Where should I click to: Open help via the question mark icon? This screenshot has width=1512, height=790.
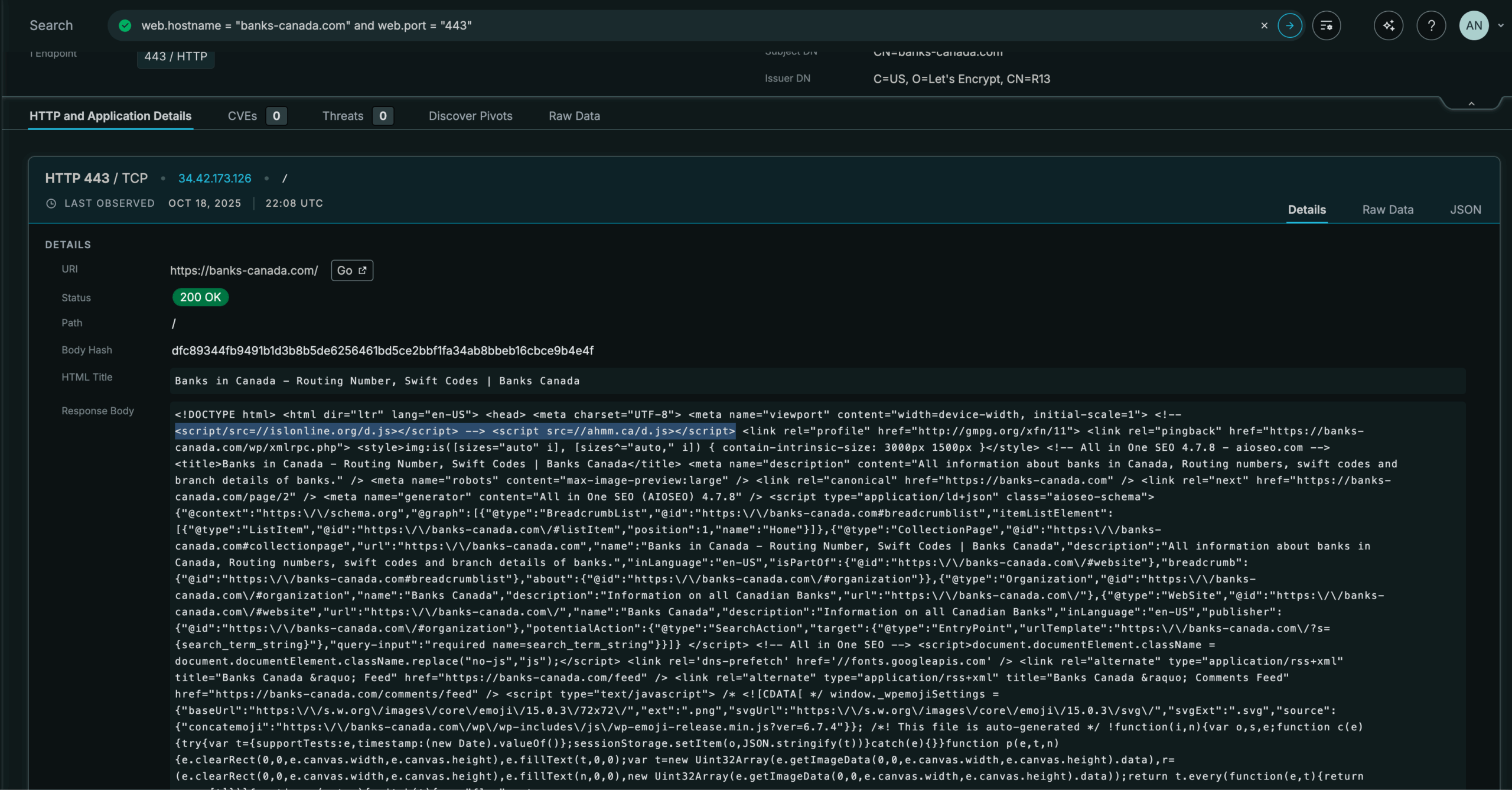[1432, 25]
